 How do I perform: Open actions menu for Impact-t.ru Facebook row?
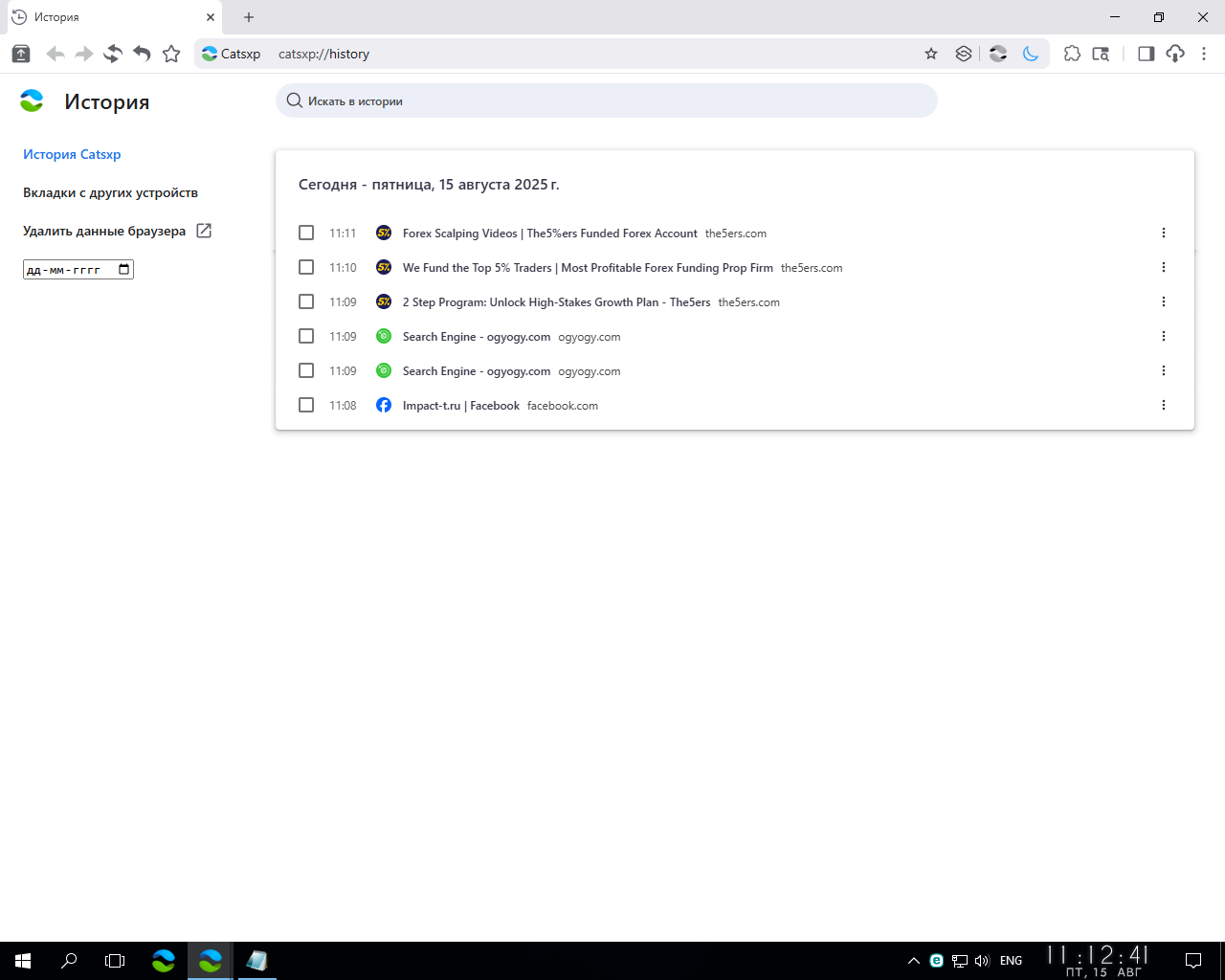pos(1164,405)
